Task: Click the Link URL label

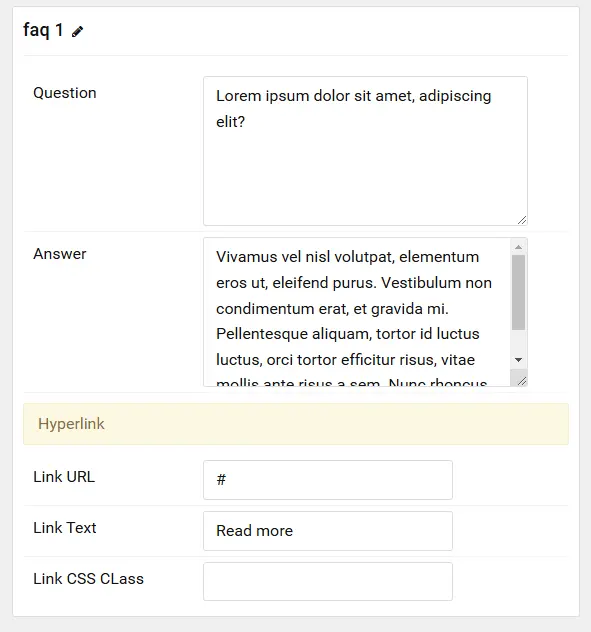Action: click(64, 477)
